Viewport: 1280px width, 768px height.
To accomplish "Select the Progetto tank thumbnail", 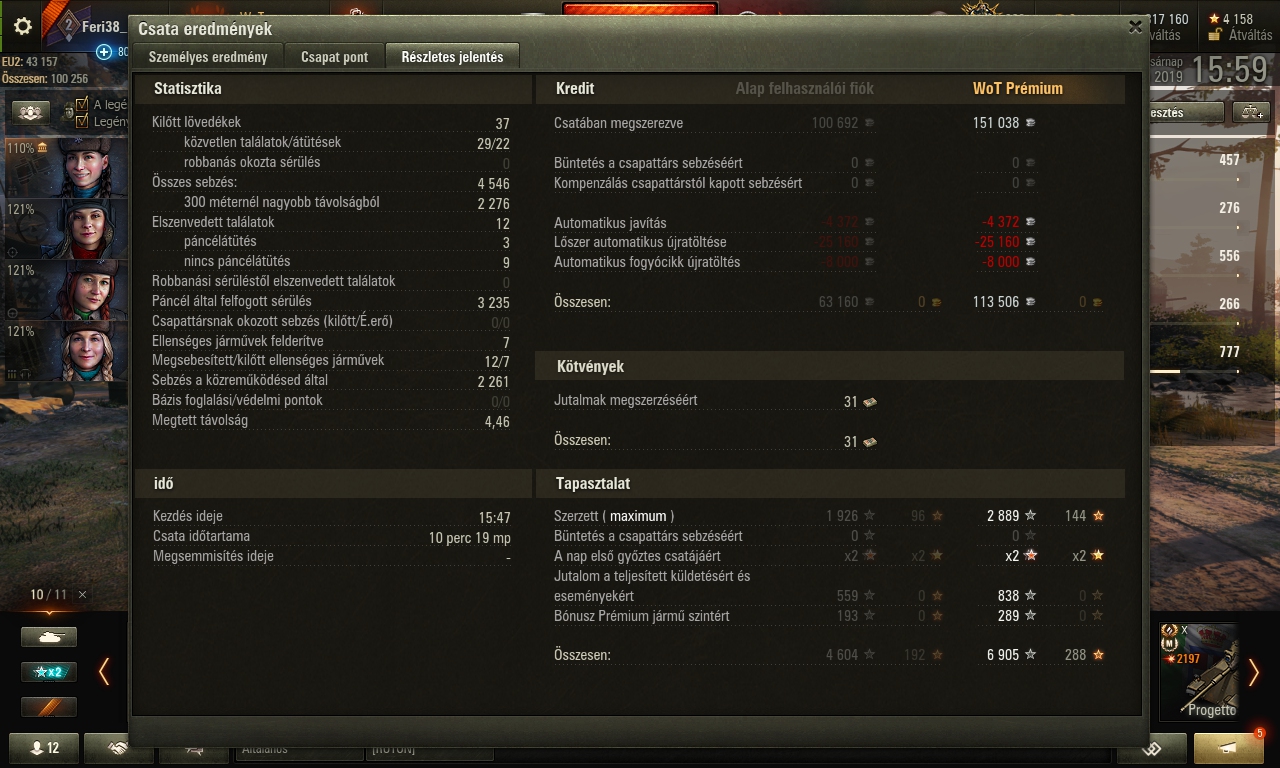I will [1199, 671].
